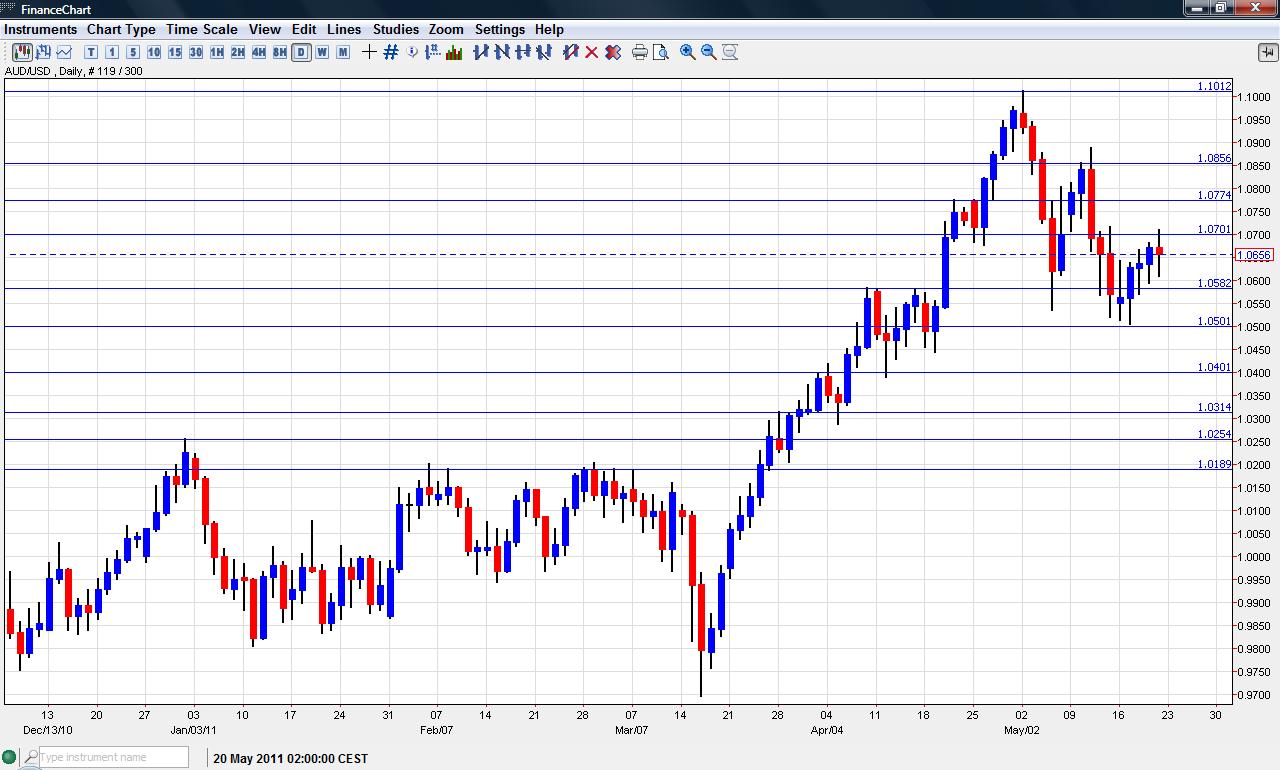Screen dimensions: 1280x770
Task: Zoom out using the magnifier icon
Action: click(708, 51)
